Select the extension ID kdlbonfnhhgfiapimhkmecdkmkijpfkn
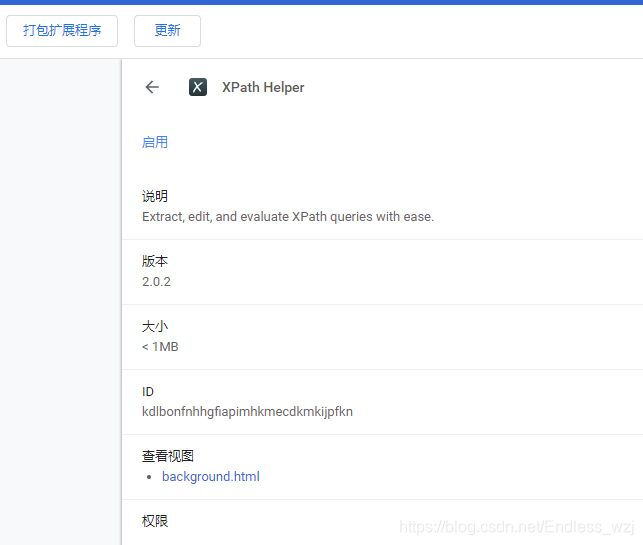The image size is (643, 545). 247,411
